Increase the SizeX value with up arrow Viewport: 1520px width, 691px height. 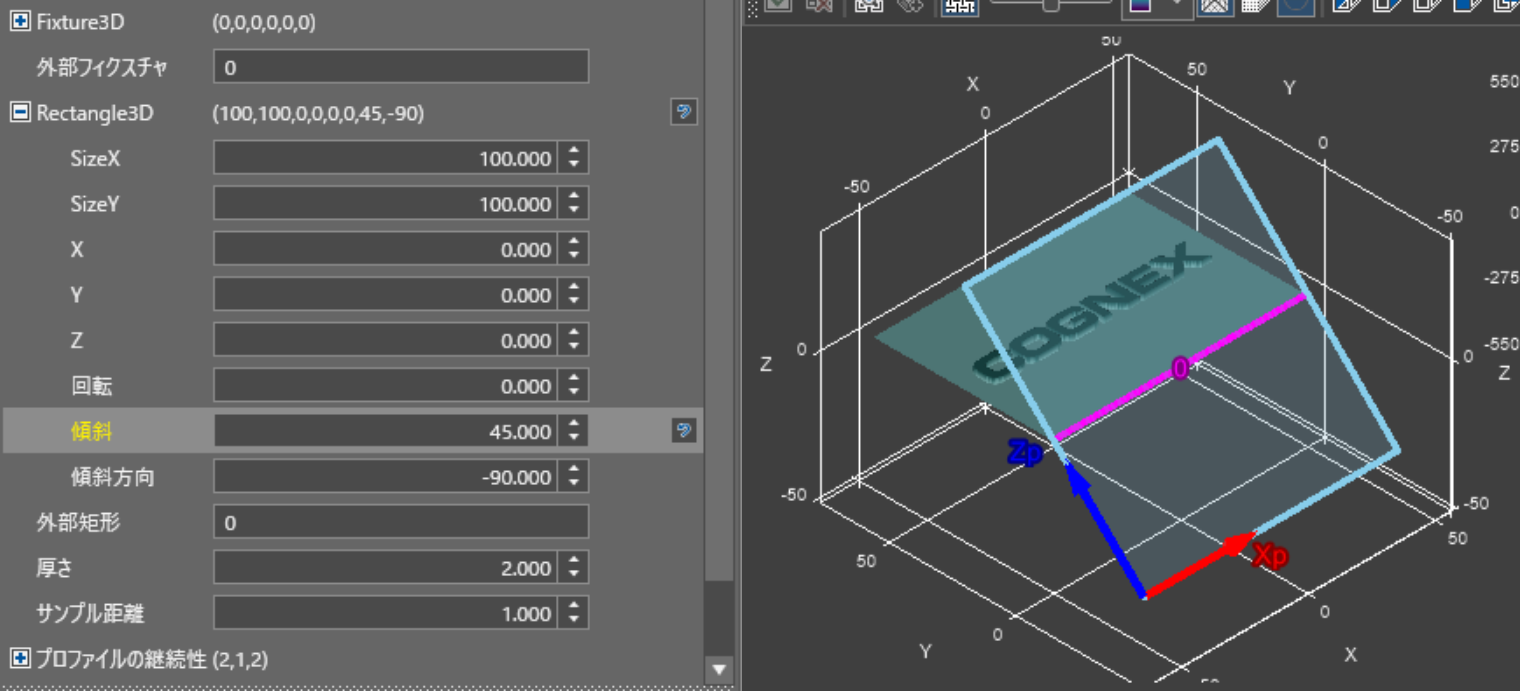(573, 151)
